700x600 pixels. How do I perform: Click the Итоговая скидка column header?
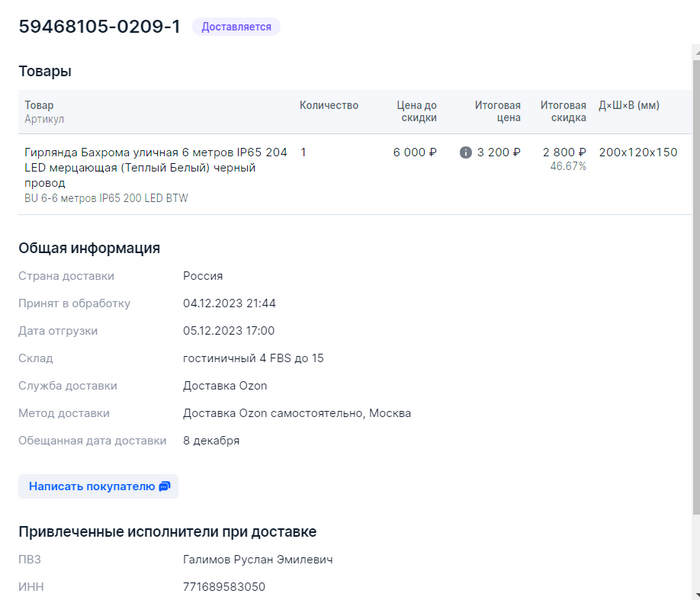point(563,111)
